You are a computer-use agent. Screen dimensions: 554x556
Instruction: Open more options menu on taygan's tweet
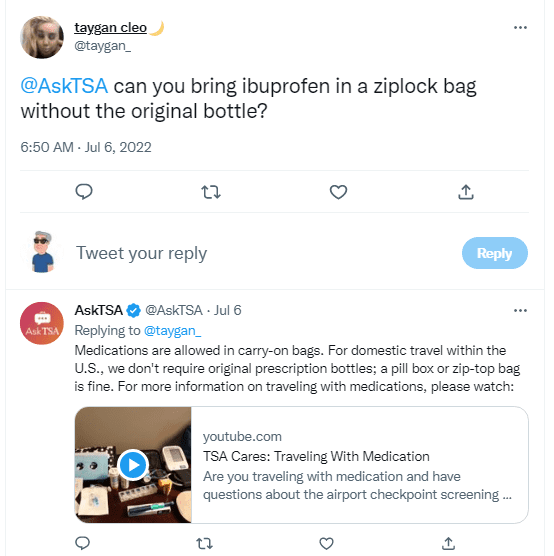(x=520, y=27)
